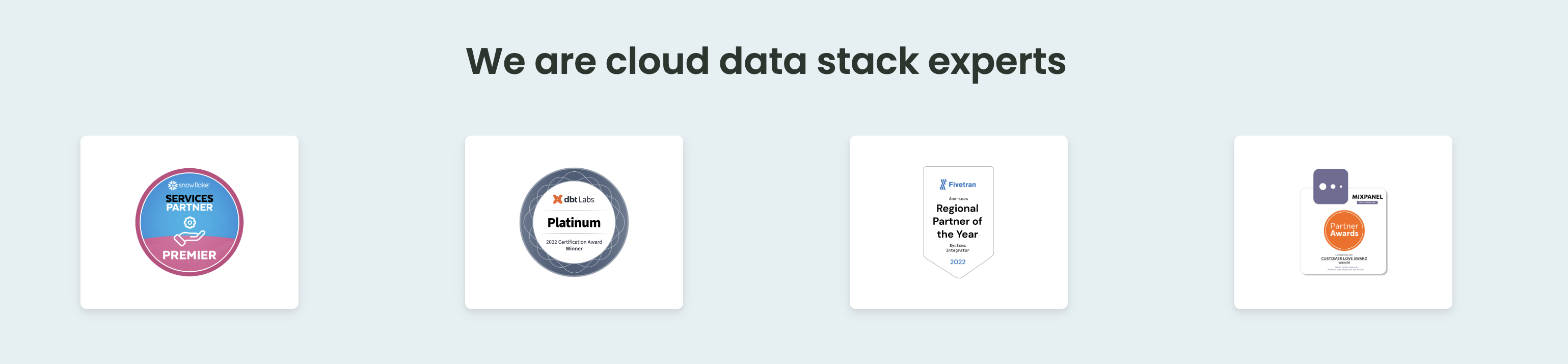Click the Americas label on Fivetran badge

(958, 198)
